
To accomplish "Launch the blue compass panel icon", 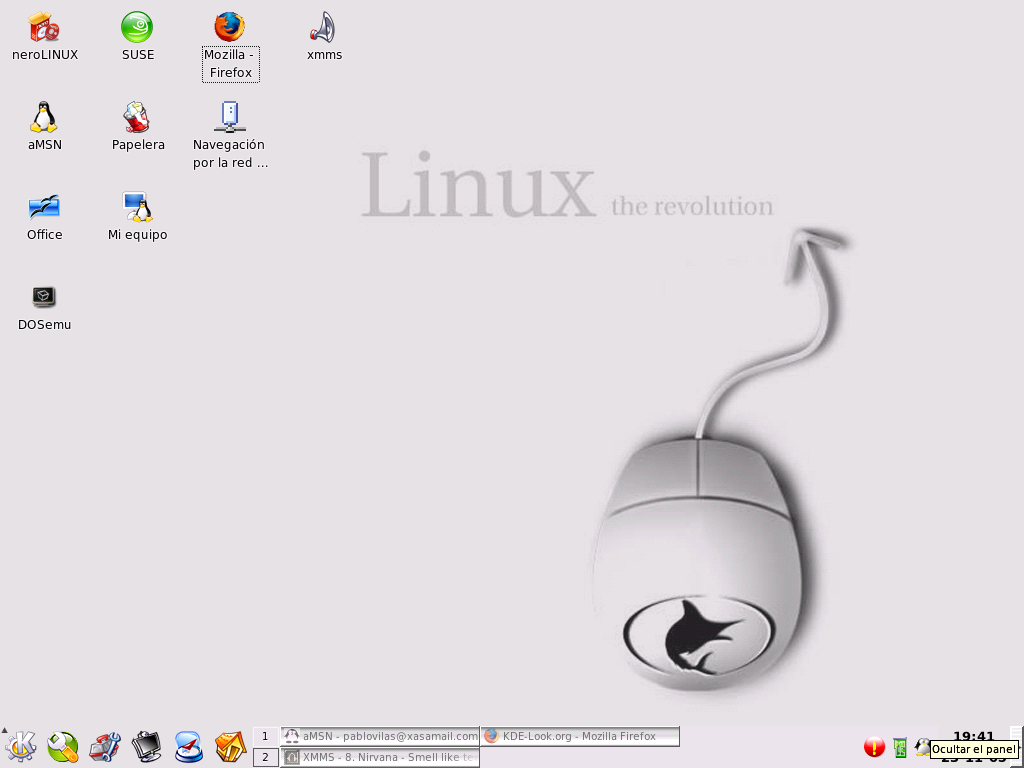I will click(188, 746).
